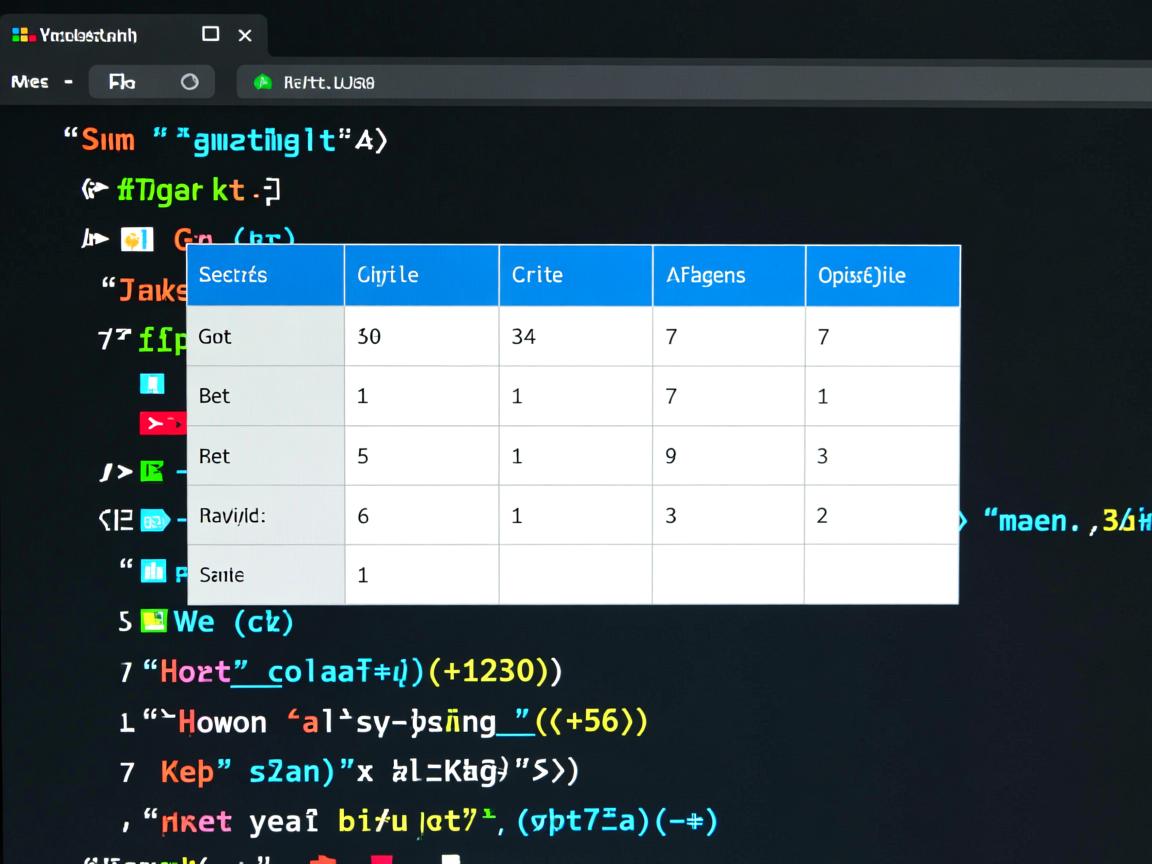Switch to the 'Flo' tab
The width and height of the screenshot is (1152, 864).
(122, 82)
